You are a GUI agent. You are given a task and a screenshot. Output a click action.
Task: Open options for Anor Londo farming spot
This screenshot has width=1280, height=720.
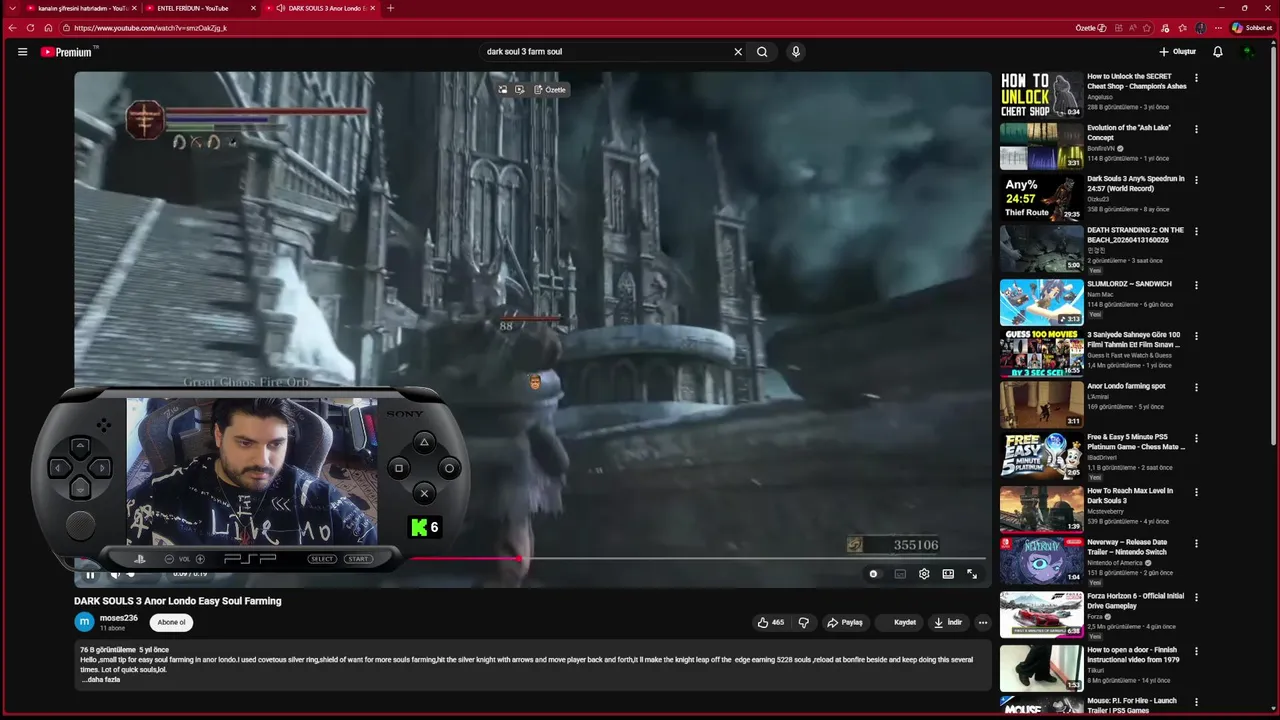coord(1196,387)
